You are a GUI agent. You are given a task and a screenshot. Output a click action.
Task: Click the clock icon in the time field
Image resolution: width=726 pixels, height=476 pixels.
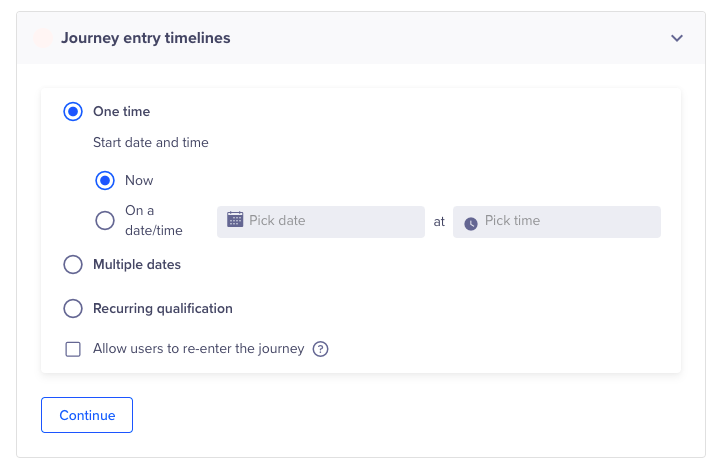pos(471,222)
